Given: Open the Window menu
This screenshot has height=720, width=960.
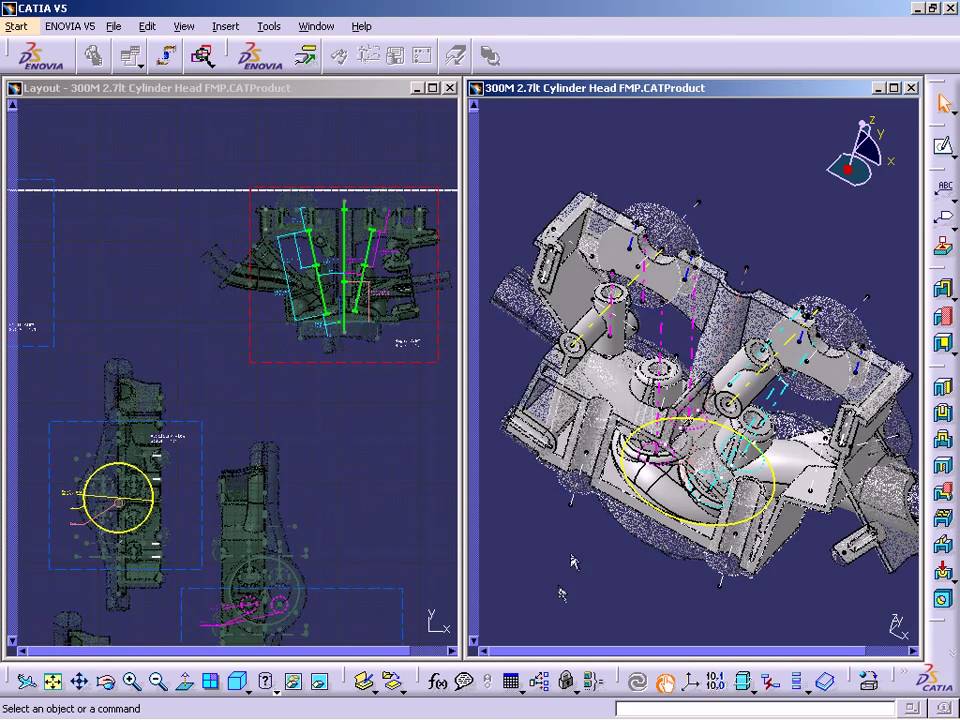Looking at the screenshot, I should tap(316, 26).
